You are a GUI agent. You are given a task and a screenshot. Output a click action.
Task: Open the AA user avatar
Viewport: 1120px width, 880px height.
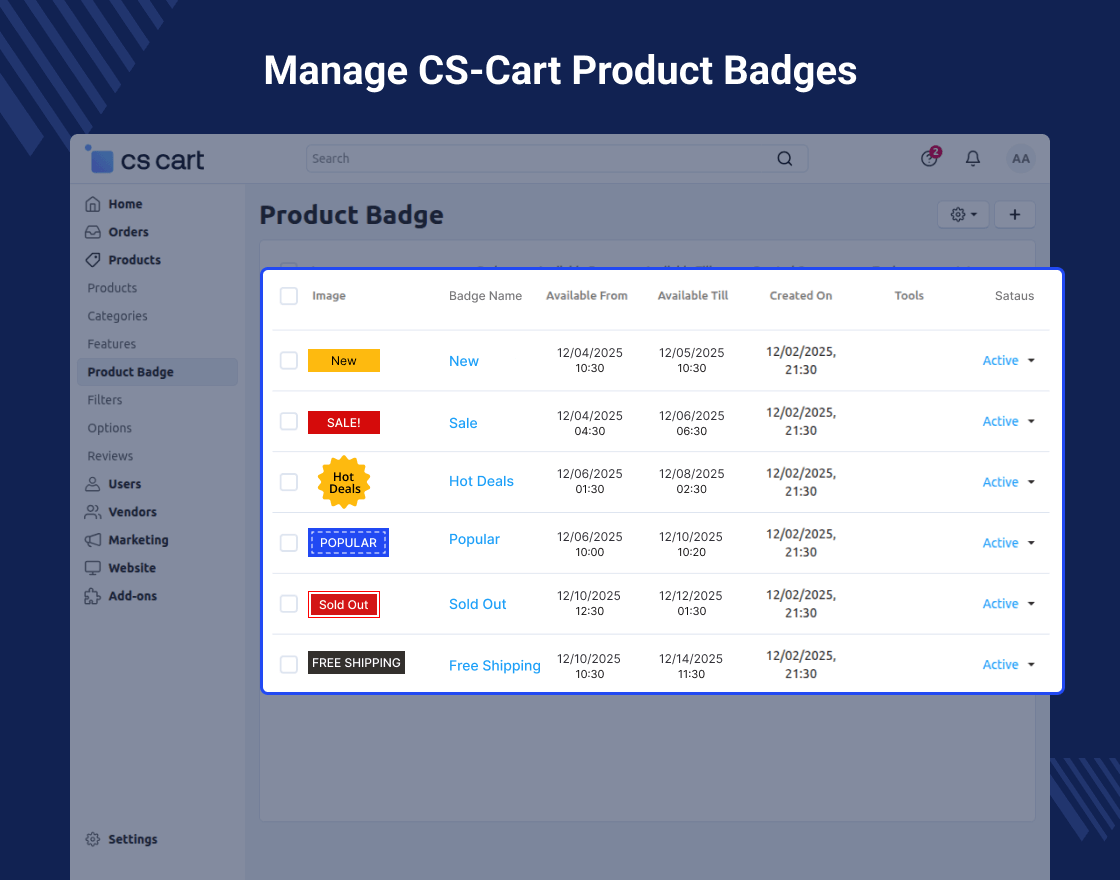coord(1020,159)
